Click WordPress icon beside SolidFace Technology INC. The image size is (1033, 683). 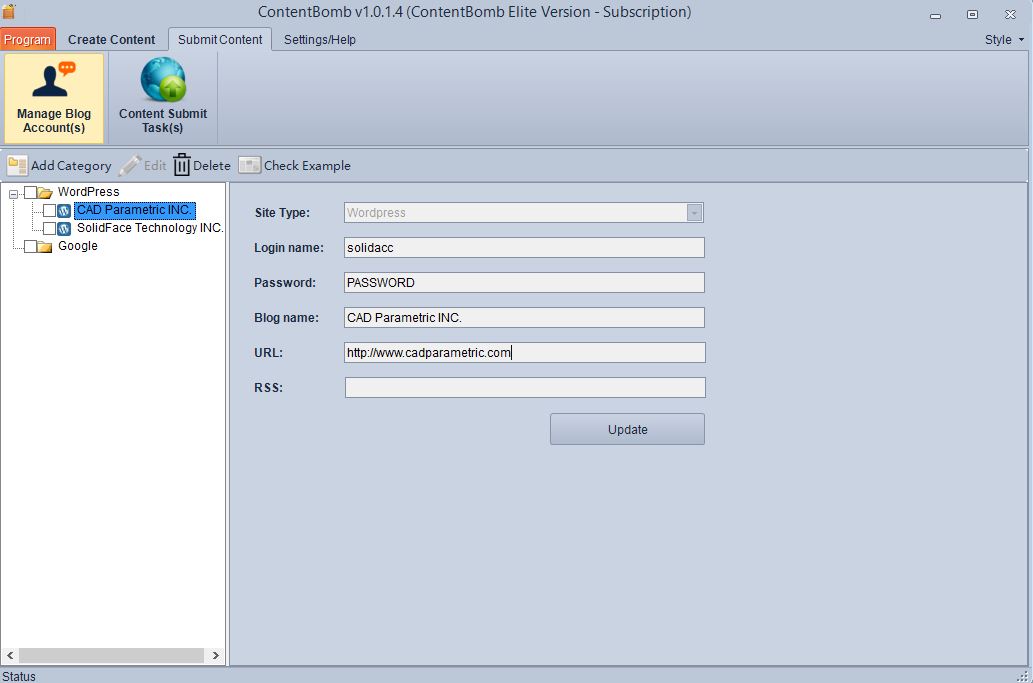(x=64, y=228)
